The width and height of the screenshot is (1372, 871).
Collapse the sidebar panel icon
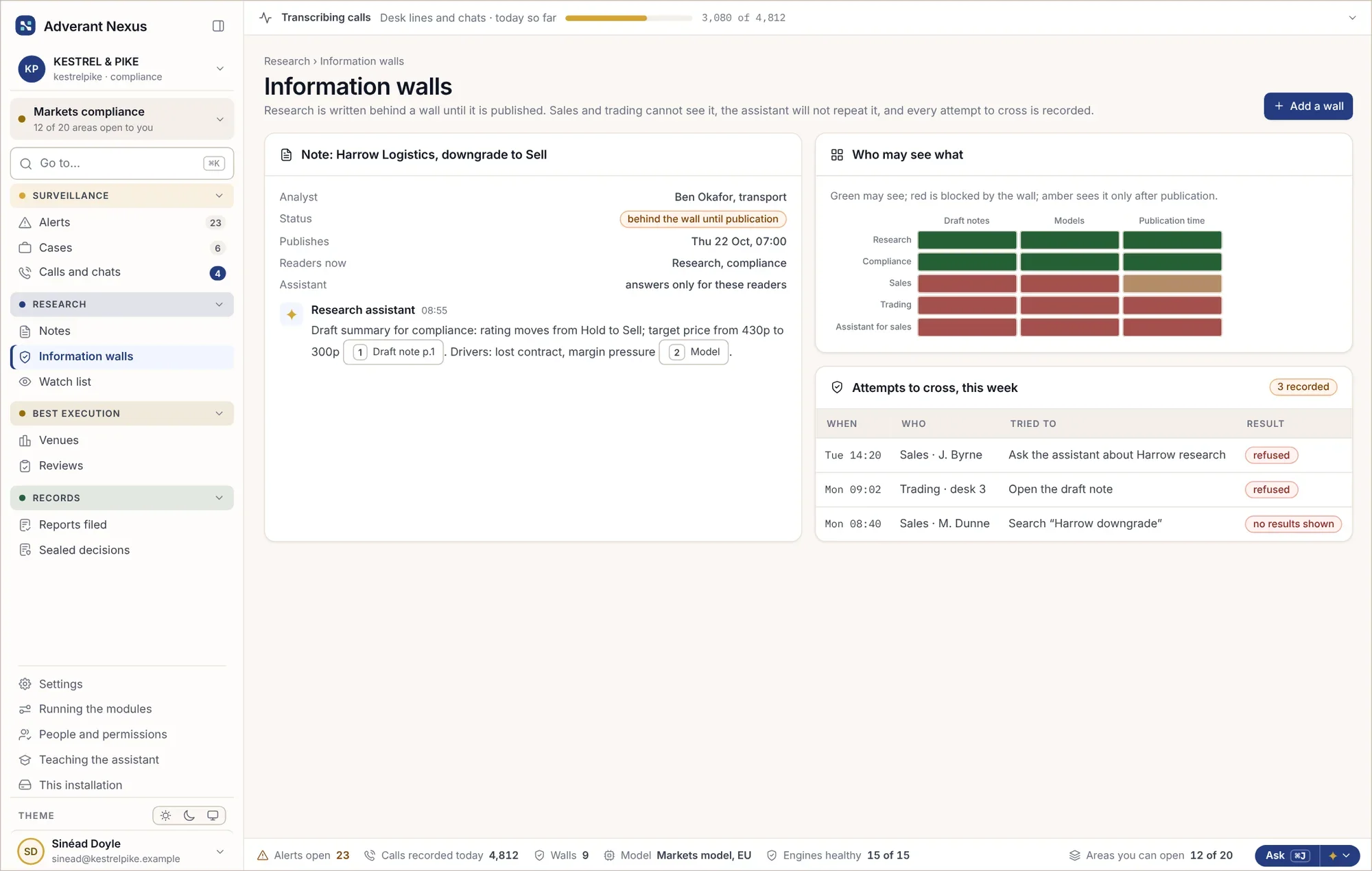(218, 26)
